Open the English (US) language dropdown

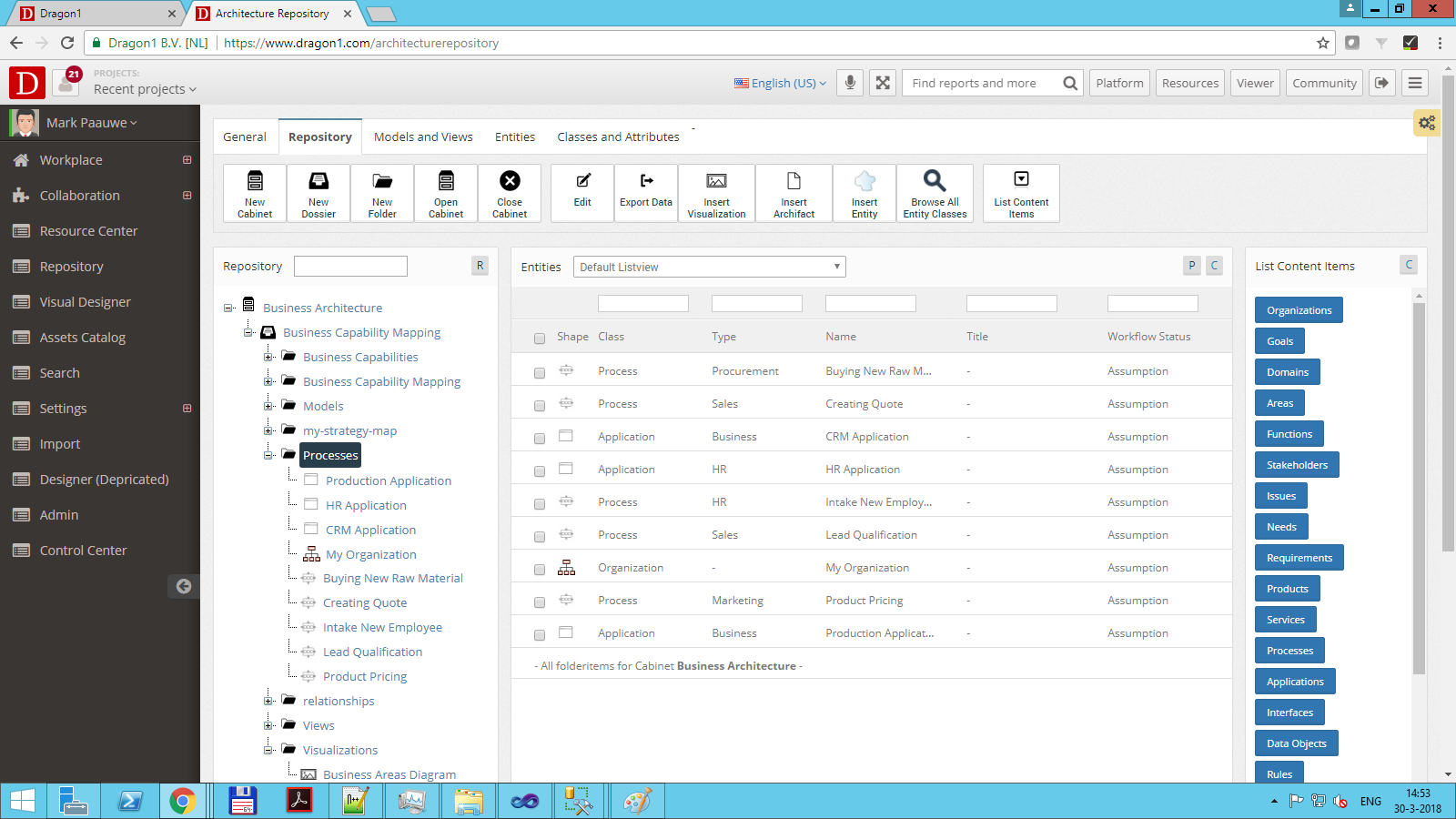pos(781,83)
